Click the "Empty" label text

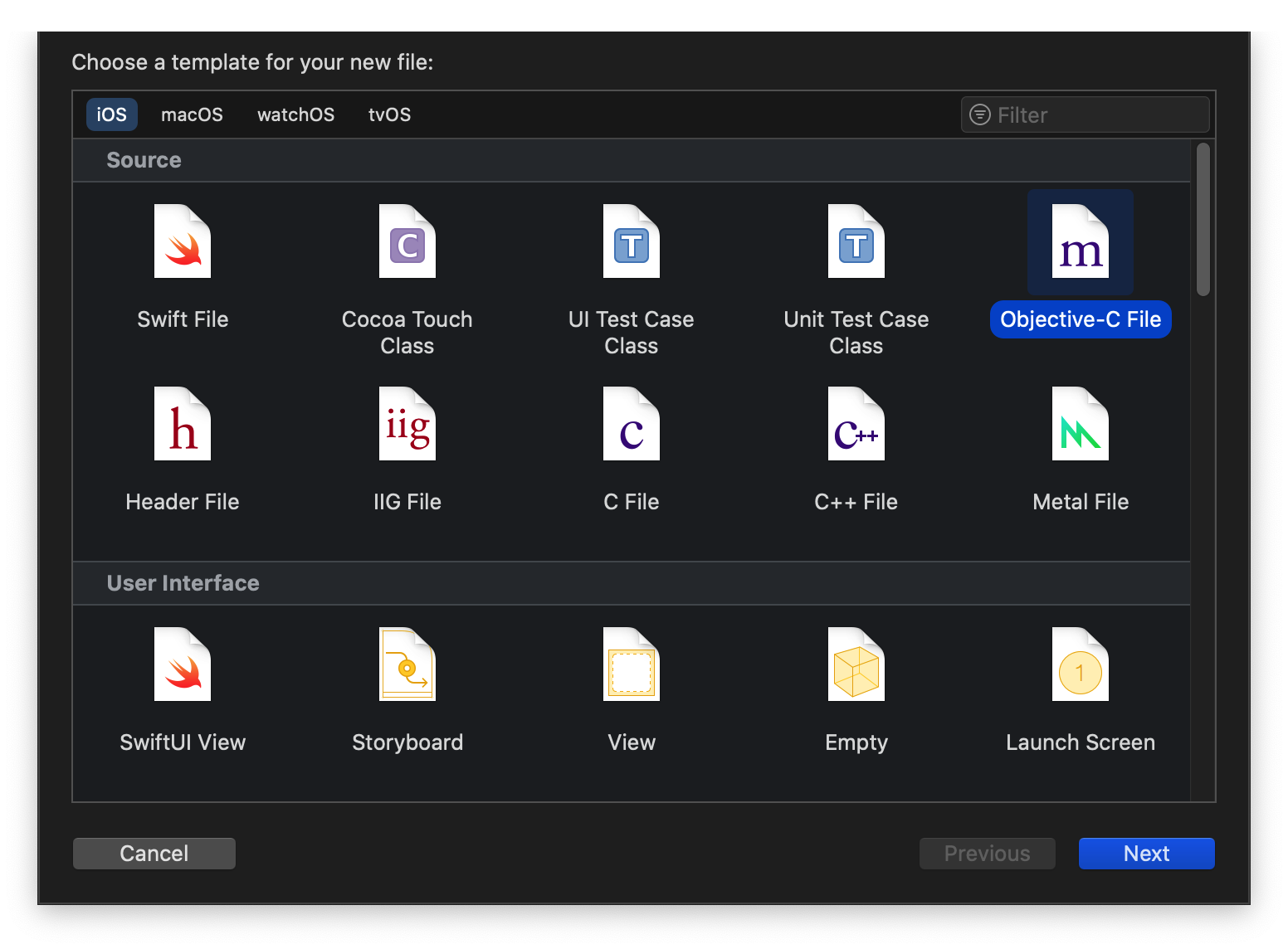856,742
